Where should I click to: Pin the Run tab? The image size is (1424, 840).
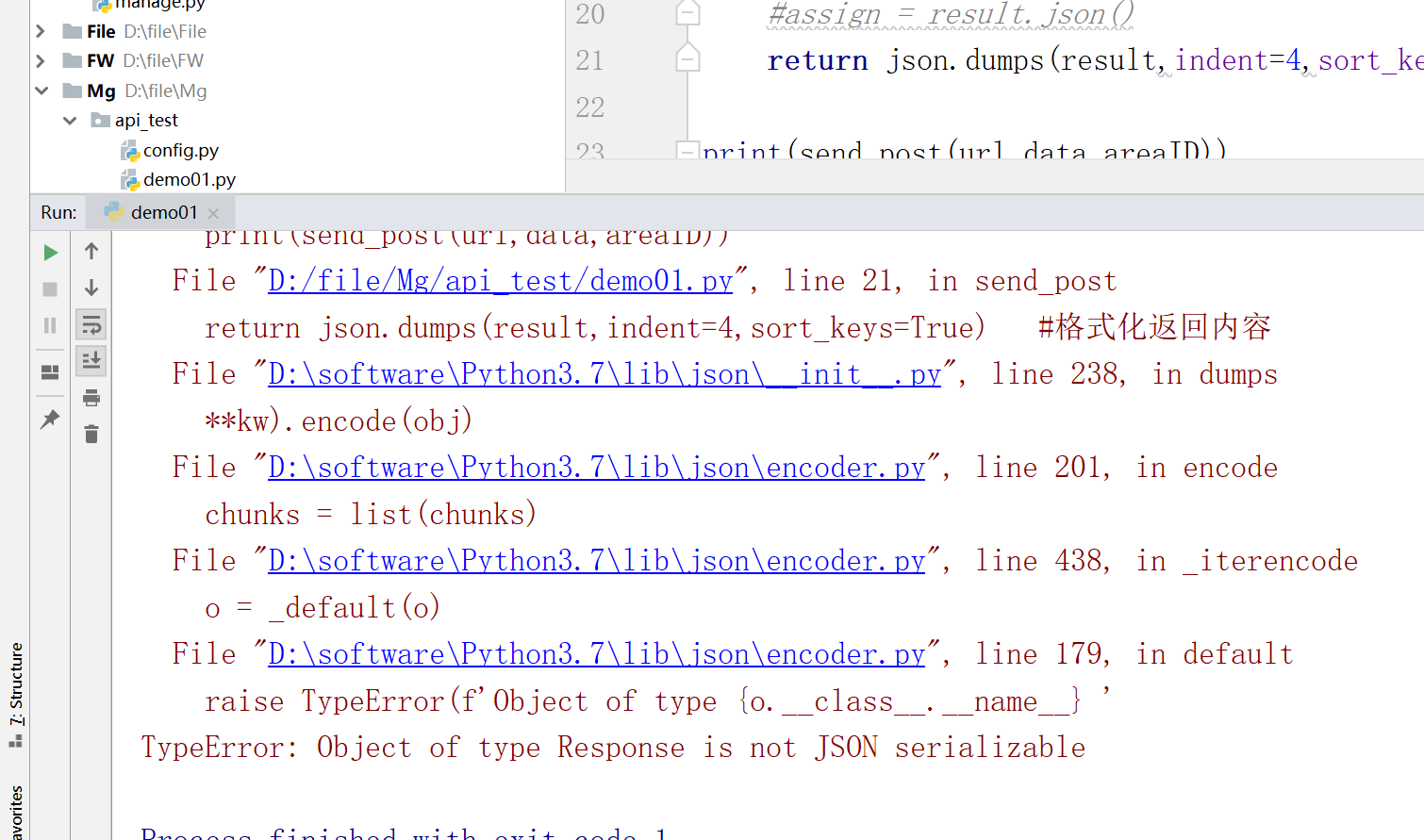coord(50,420)
